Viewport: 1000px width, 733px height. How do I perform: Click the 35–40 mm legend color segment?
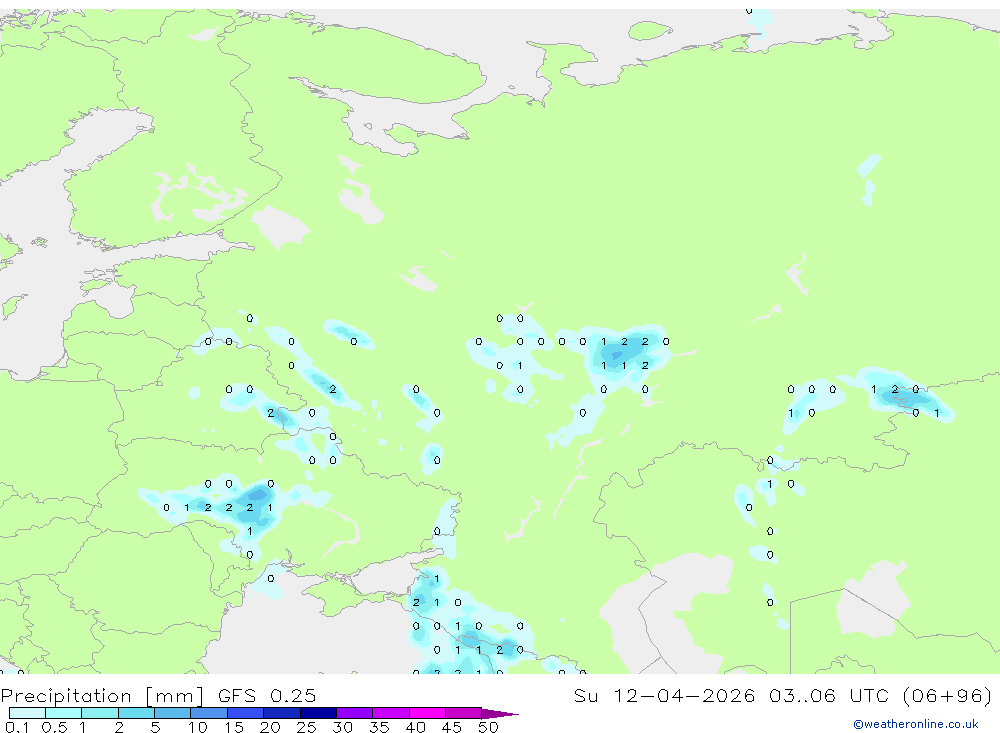click(391, 713)
